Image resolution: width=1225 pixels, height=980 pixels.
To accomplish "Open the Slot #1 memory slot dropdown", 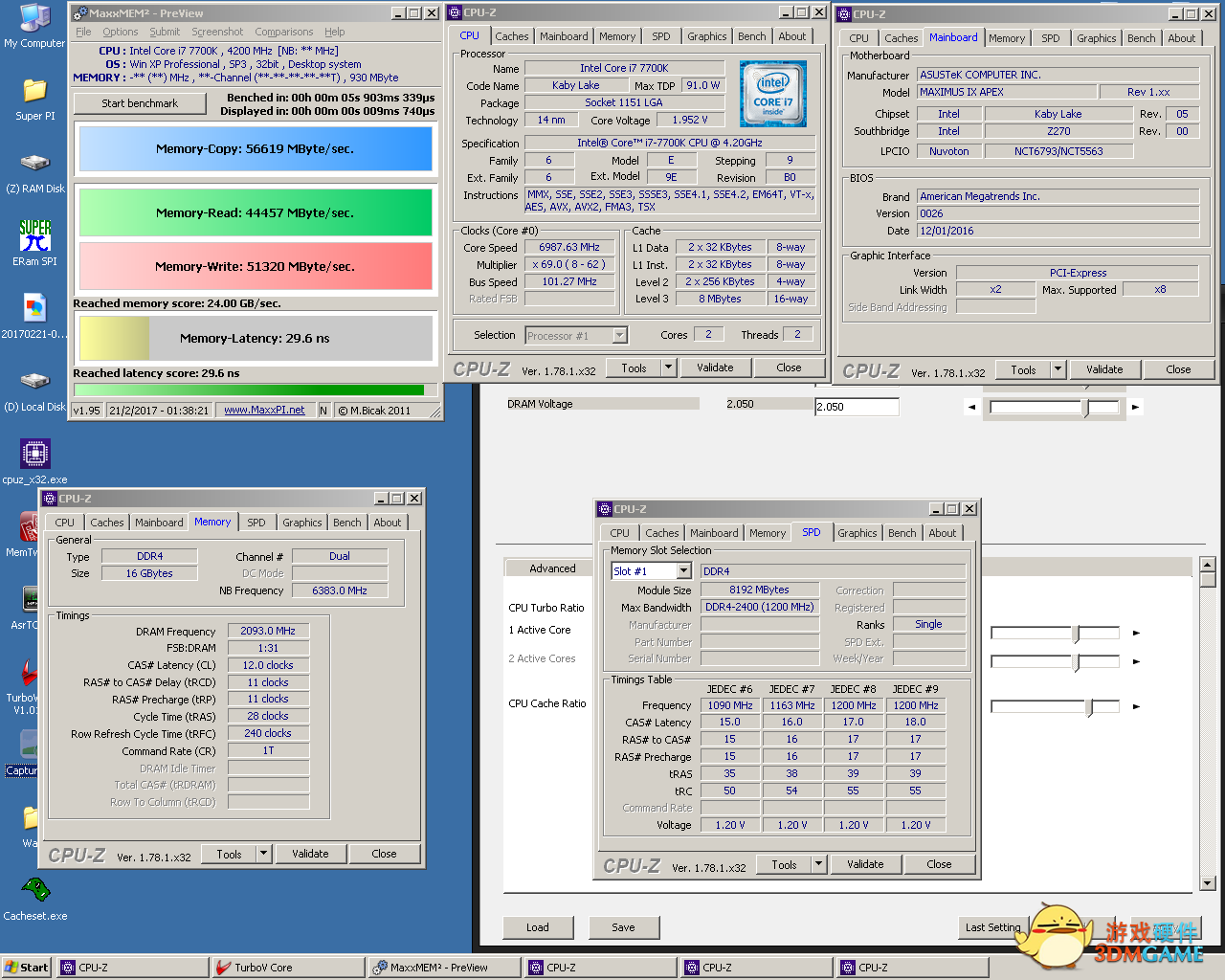I will coord(683,571).
